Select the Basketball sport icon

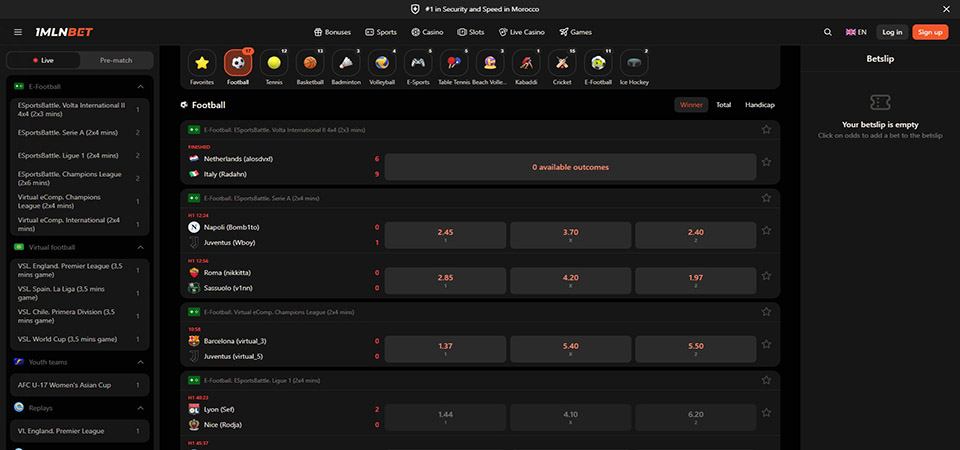coord(310,62)
